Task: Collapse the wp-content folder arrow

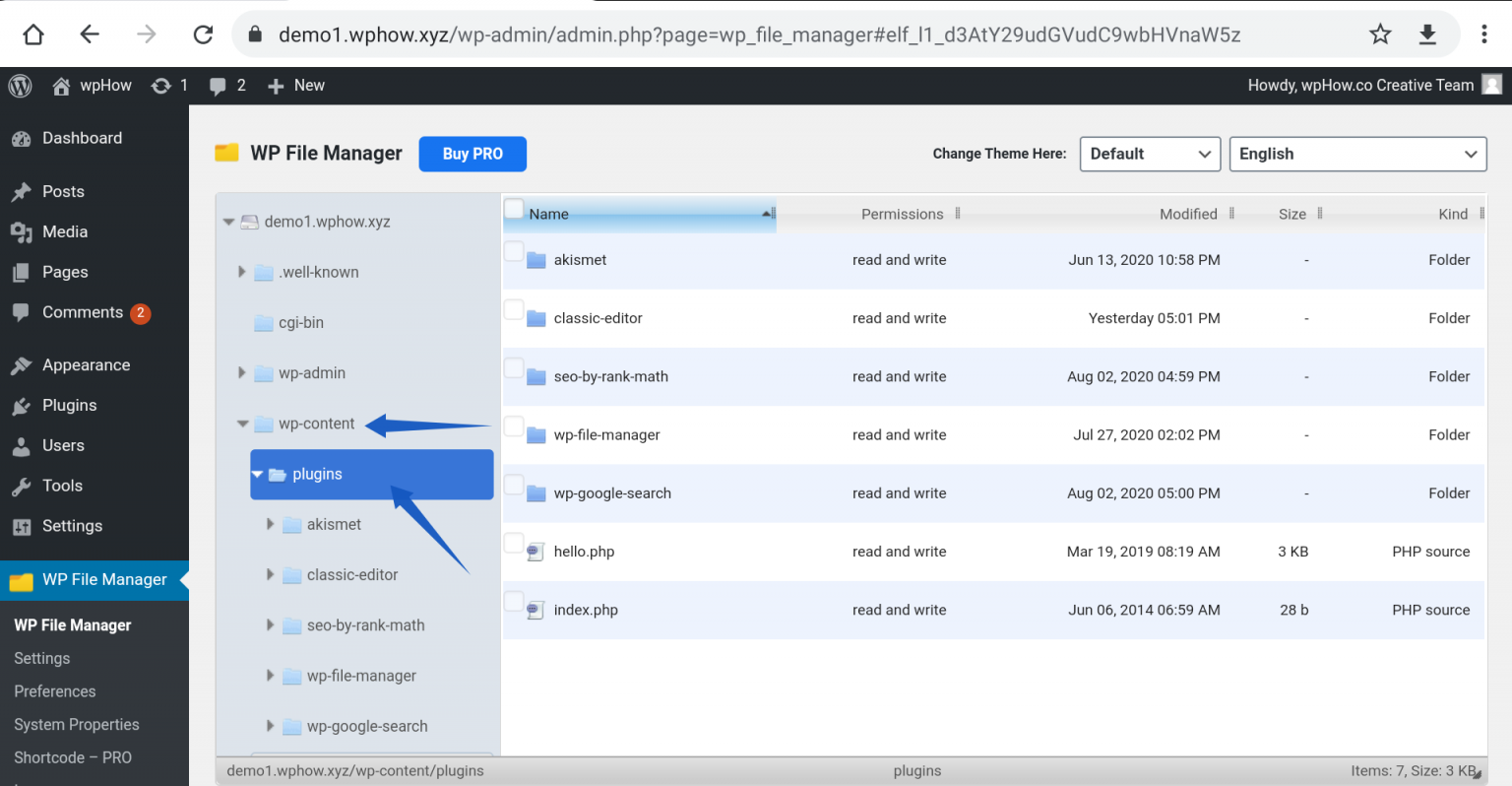Action: click(x=242, y=425)
